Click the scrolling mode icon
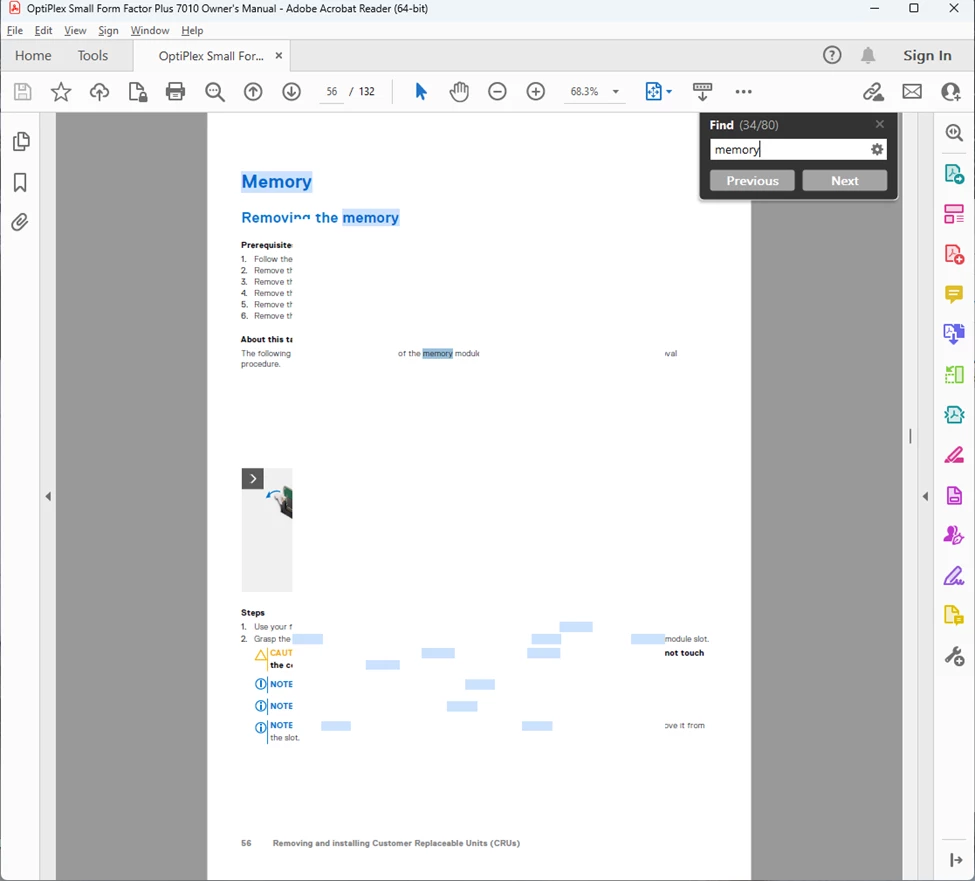Screen dimensions: 975x881 coord(703,92)
